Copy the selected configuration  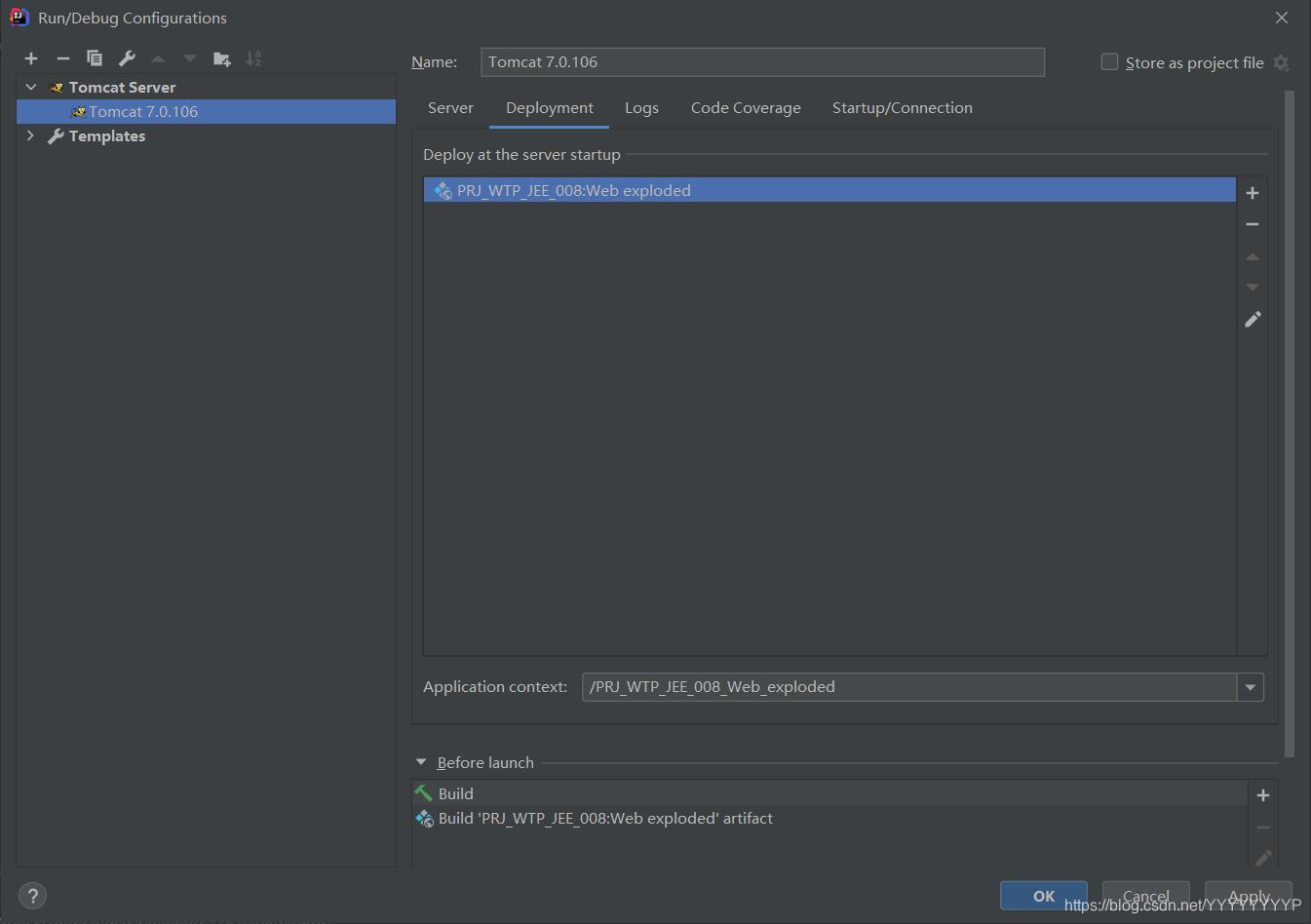coord(95,58)
